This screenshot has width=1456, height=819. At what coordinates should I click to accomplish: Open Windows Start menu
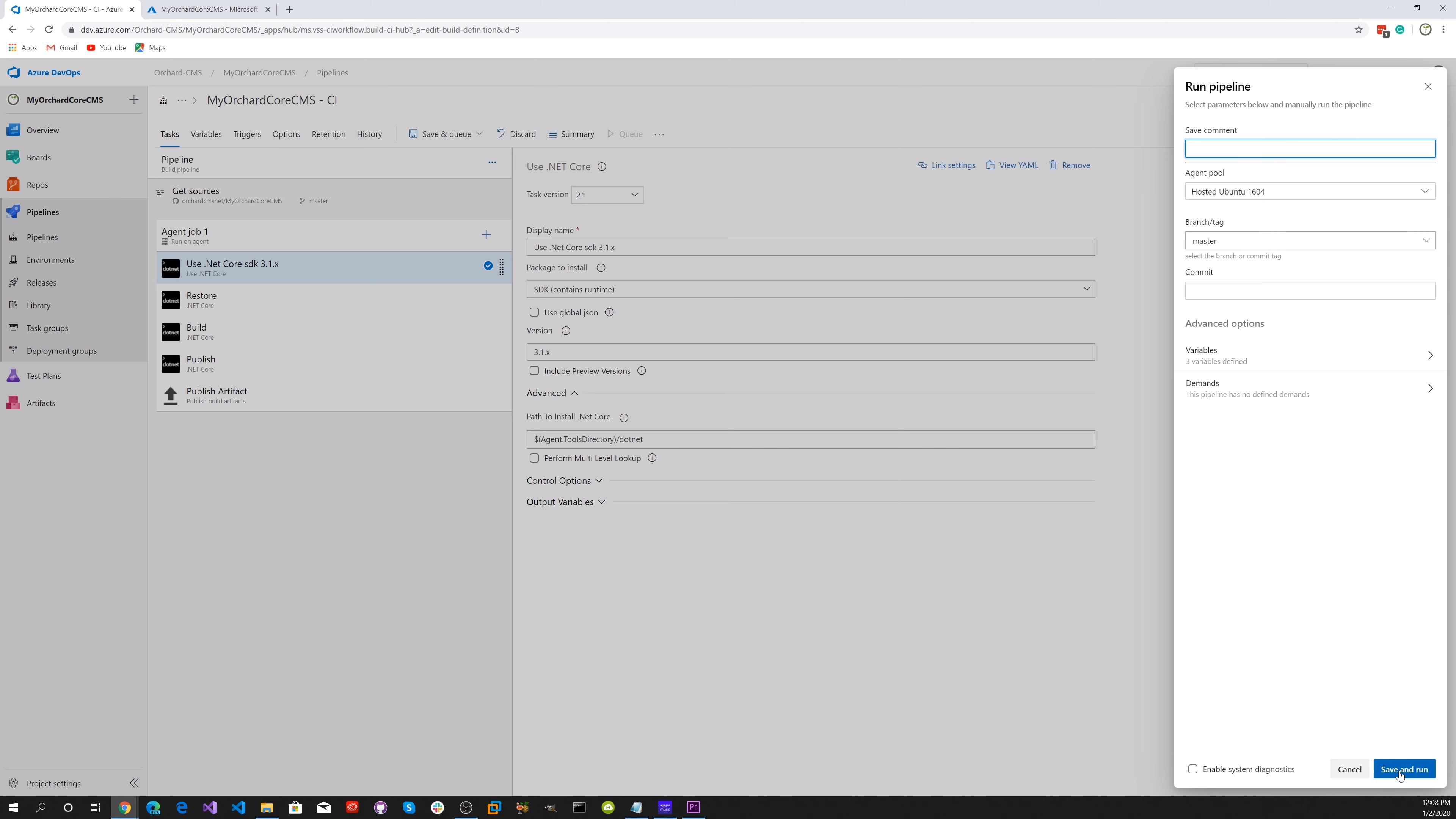(13, 807)
